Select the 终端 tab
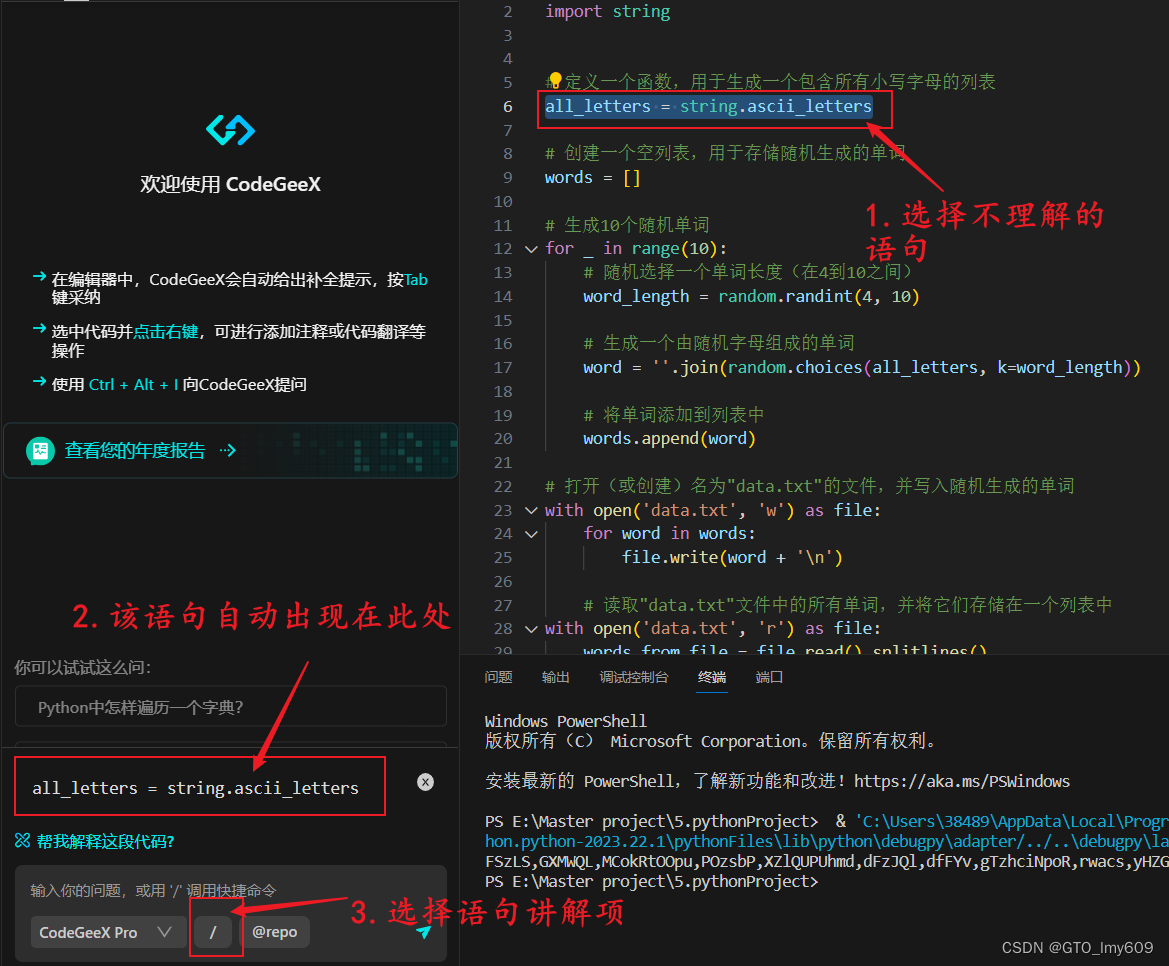Image resolution: width=1169 pixels, height=966 pixels. (x=712, y=677)
